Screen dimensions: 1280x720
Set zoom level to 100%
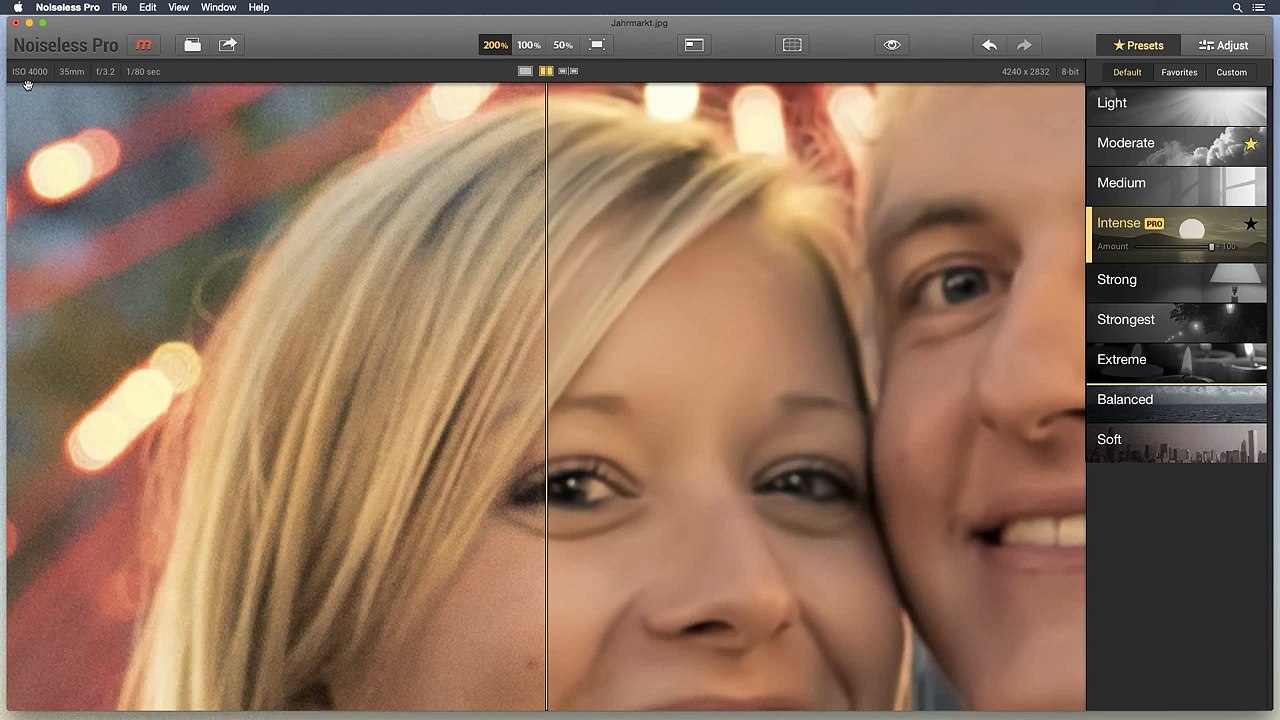tap(529, 45)
